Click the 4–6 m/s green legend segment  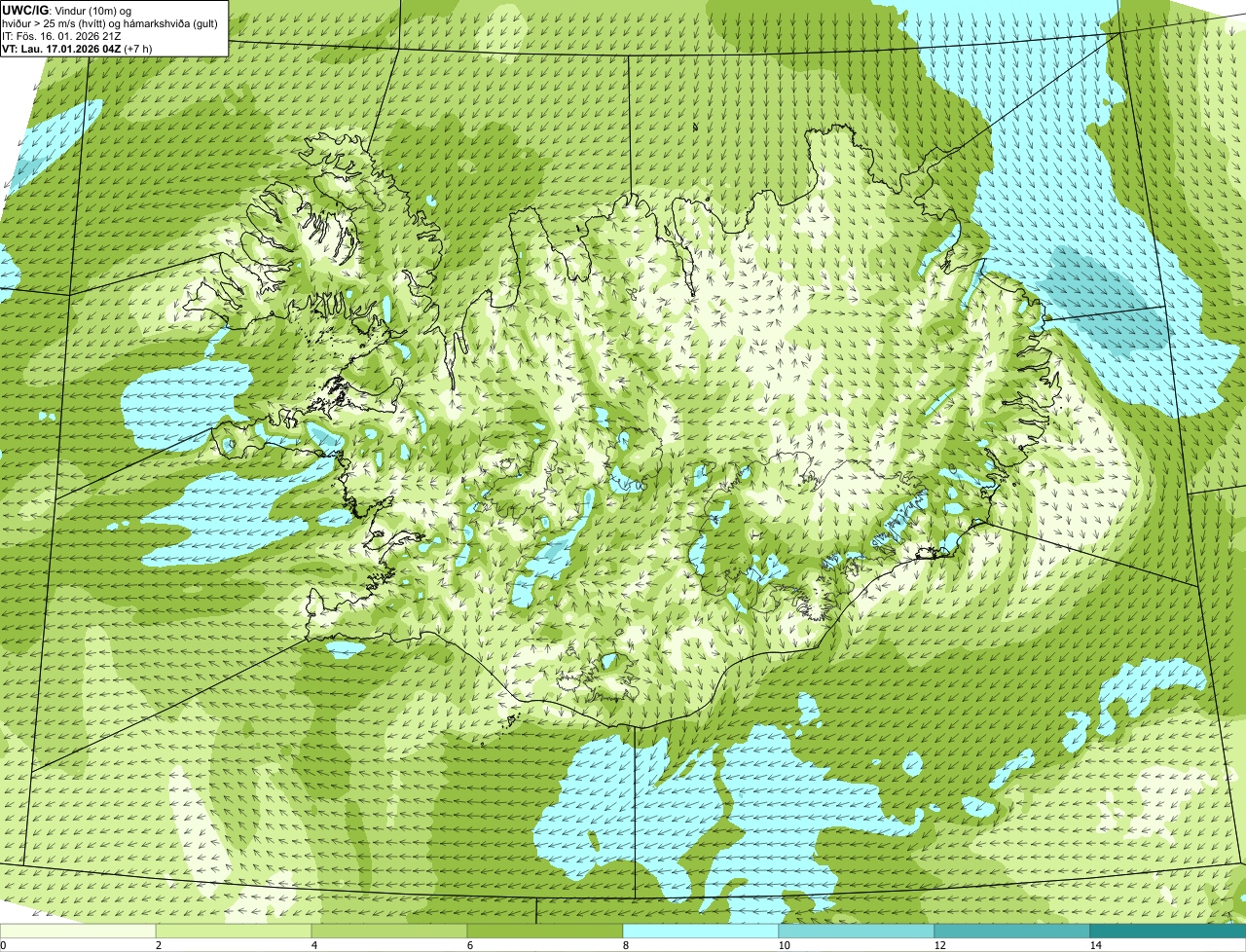389,931
